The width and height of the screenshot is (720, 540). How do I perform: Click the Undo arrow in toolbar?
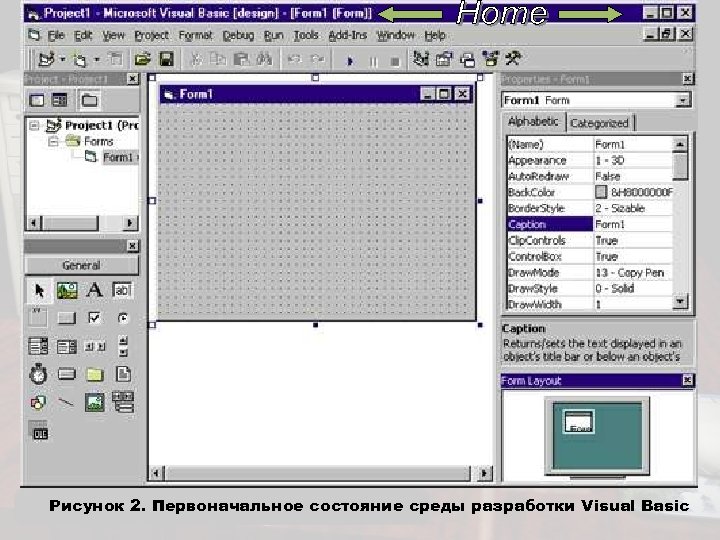point(294,59)
